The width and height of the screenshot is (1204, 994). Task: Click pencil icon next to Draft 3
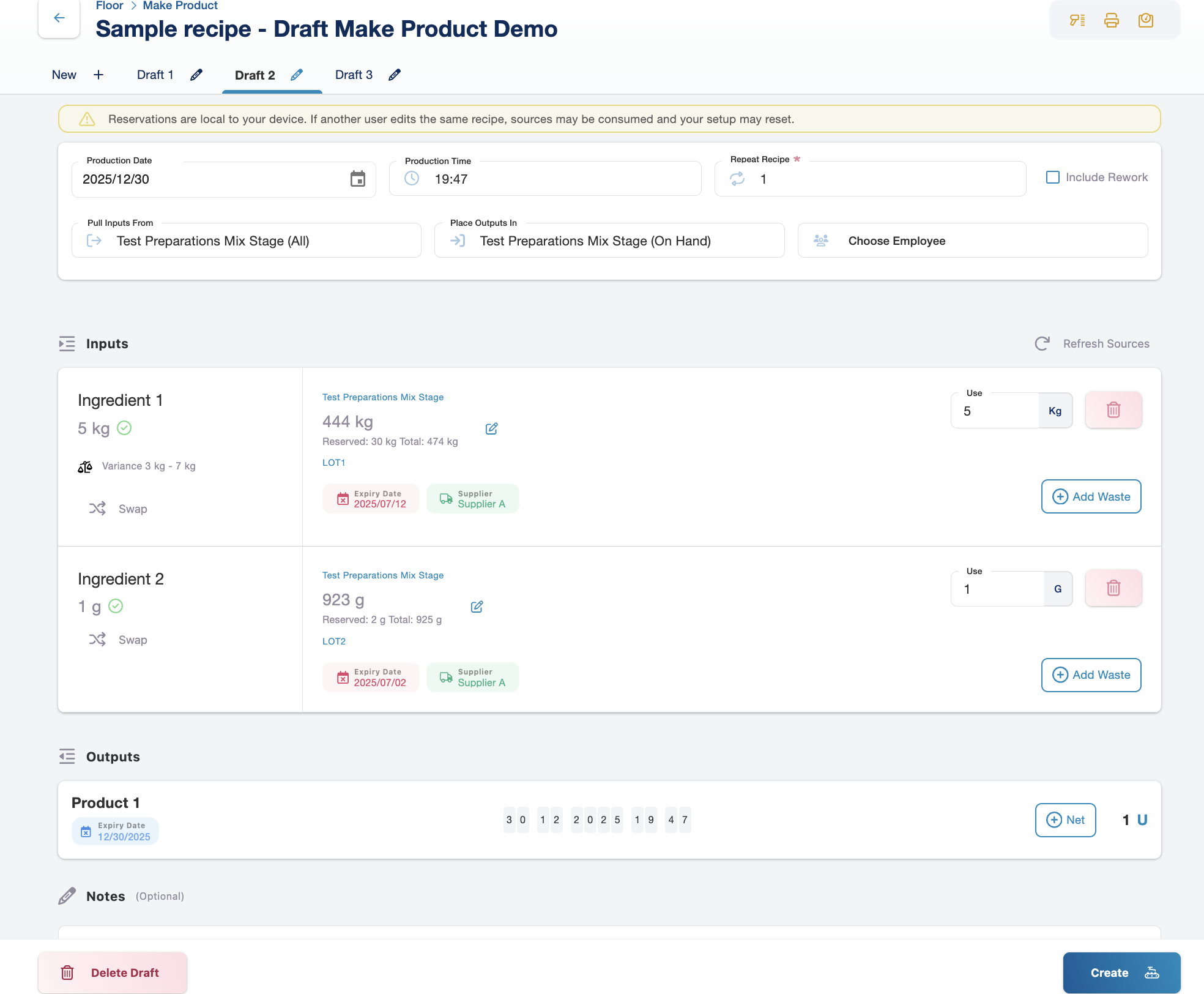click(395, 75)
